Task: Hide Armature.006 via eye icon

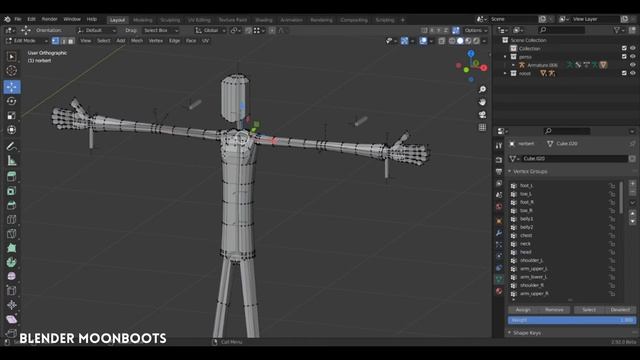Action: coord(633,65)
